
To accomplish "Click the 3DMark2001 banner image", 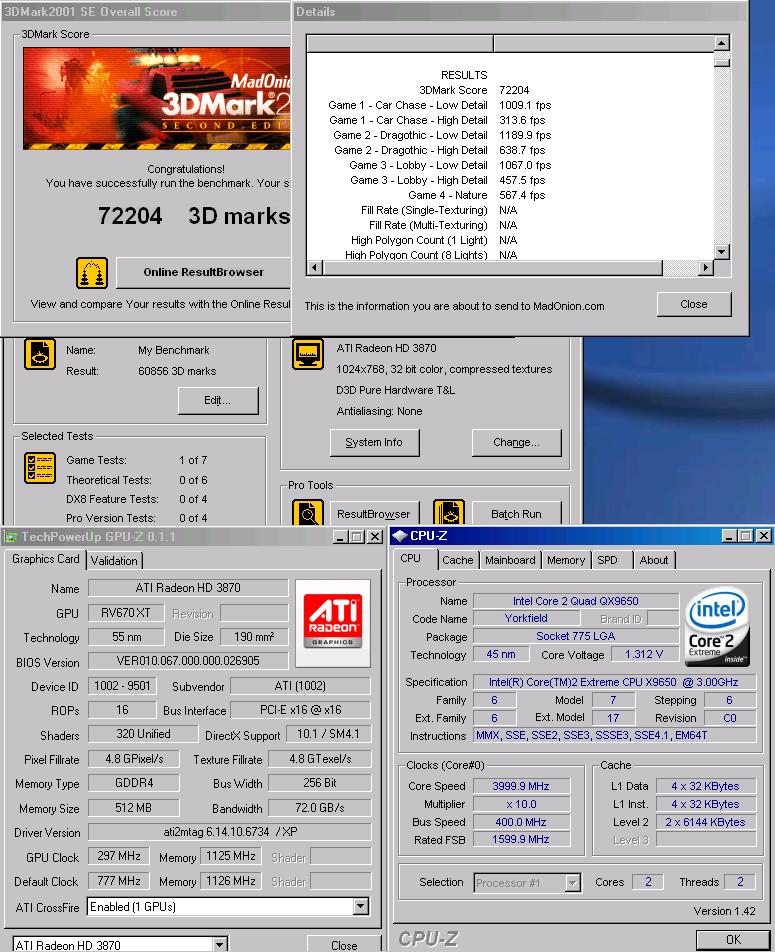I will tap(157, 98).
